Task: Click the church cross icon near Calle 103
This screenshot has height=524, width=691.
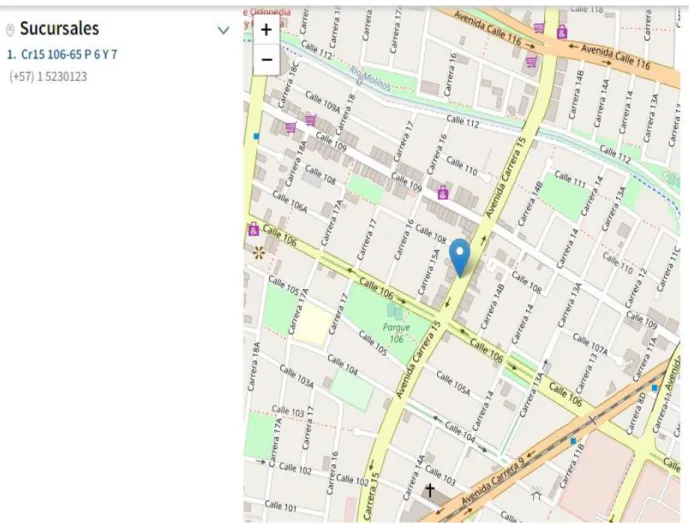Action: coord(429,490)
